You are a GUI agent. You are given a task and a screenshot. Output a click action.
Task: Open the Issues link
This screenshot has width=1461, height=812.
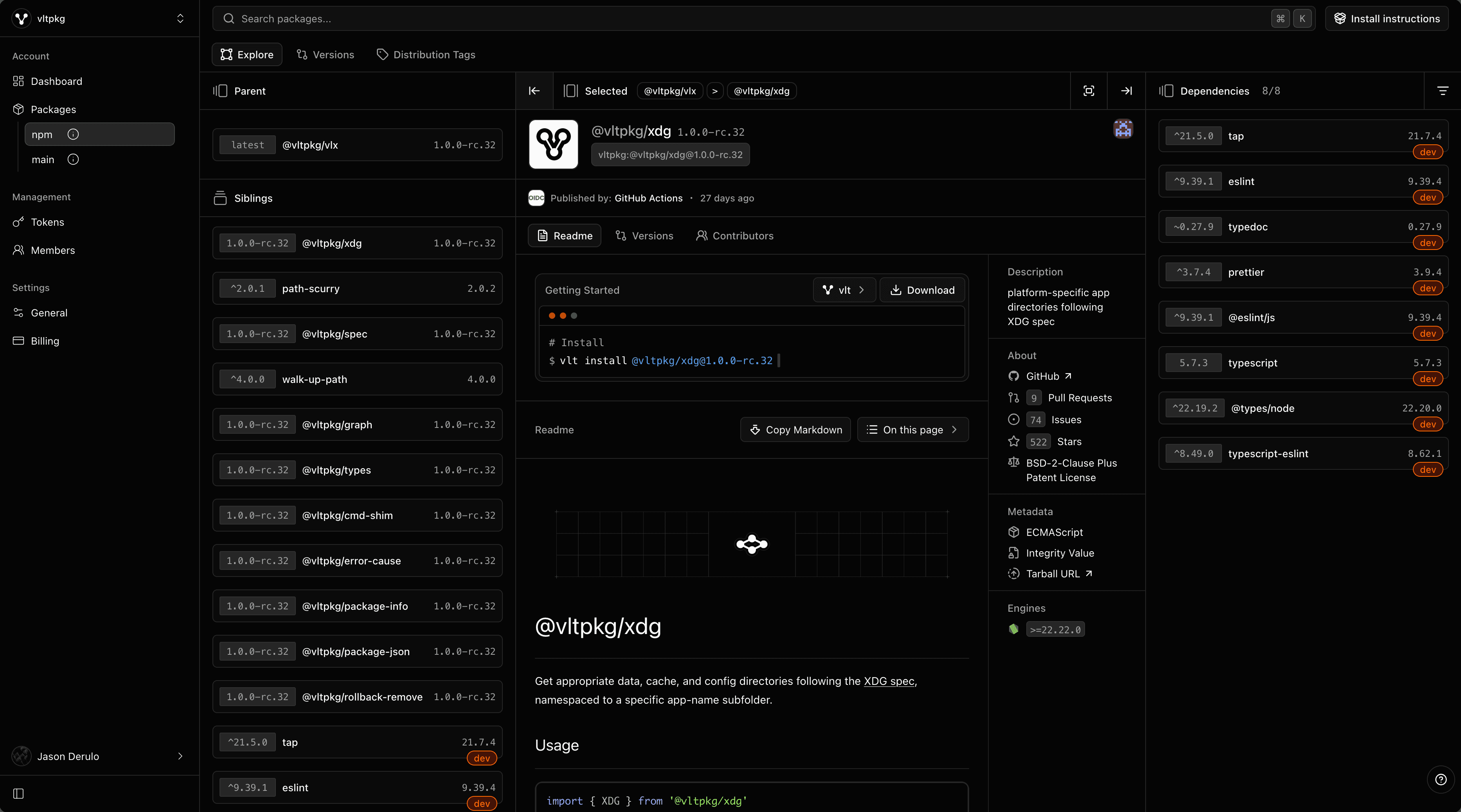pyautogui.click(x=1066, y=420)
